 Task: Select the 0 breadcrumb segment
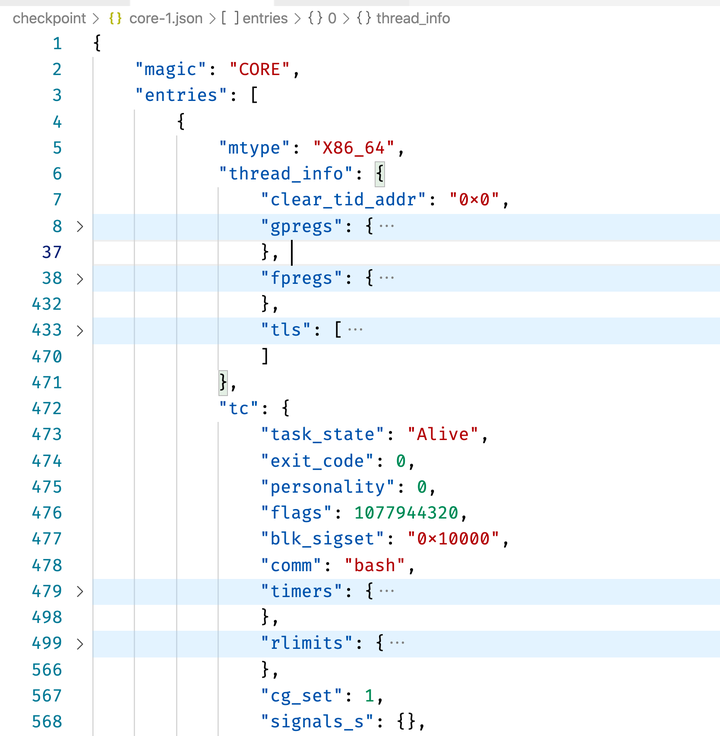(332, 18)
